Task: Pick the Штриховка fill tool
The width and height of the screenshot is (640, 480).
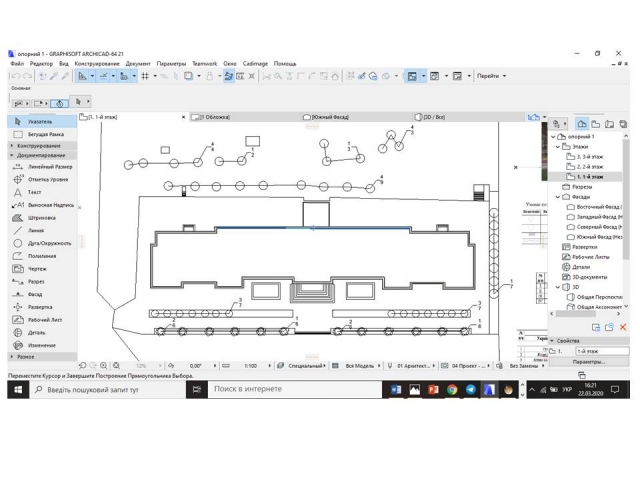Action: (x=41, y=217)
